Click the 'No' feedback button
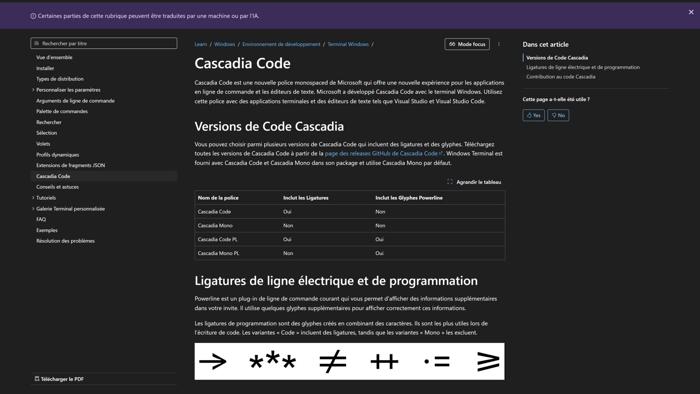 click(x=558, y=115)
